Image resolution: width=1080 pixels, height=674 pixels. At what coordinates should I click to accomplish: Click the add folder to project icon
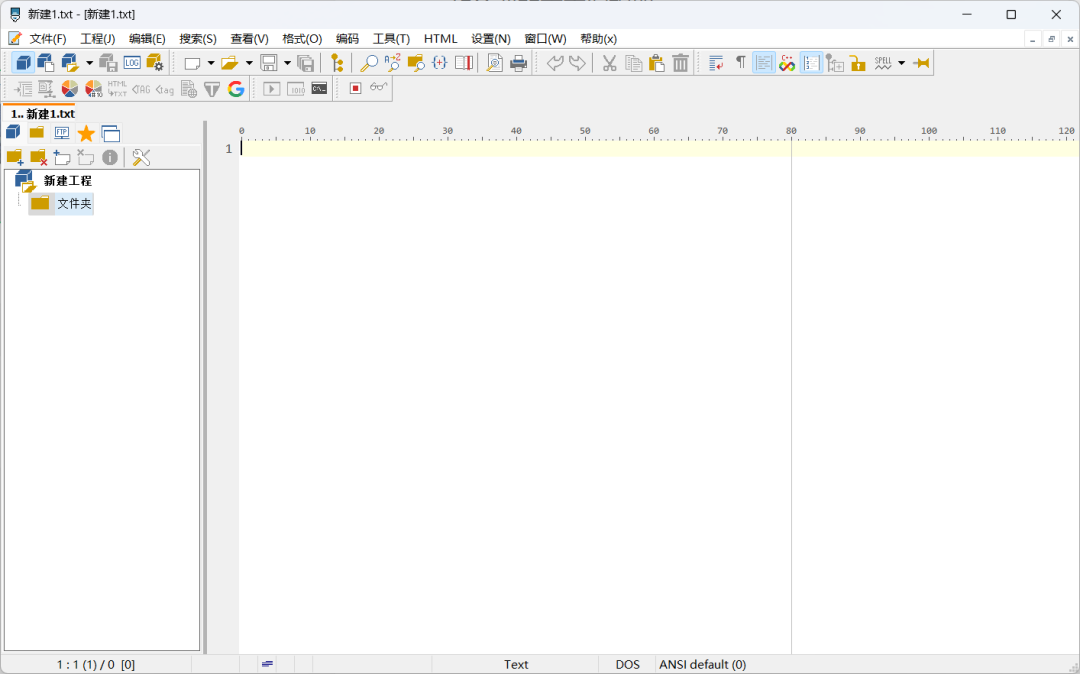pyautogui.click(x=14, y=157)
